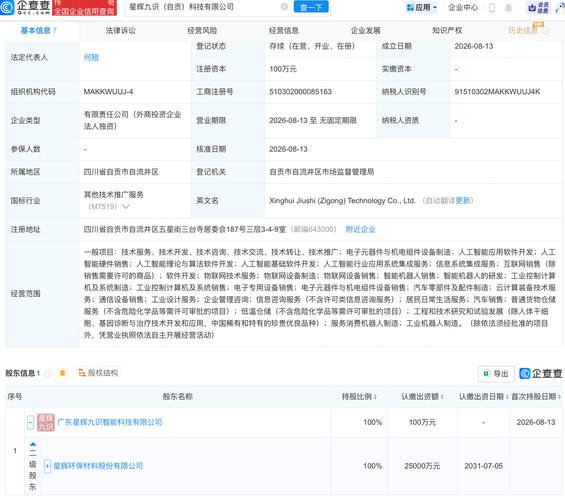The image size is (565, 500).
Task: Open legal representative 何翔 profile link
Action: (91, 57)
